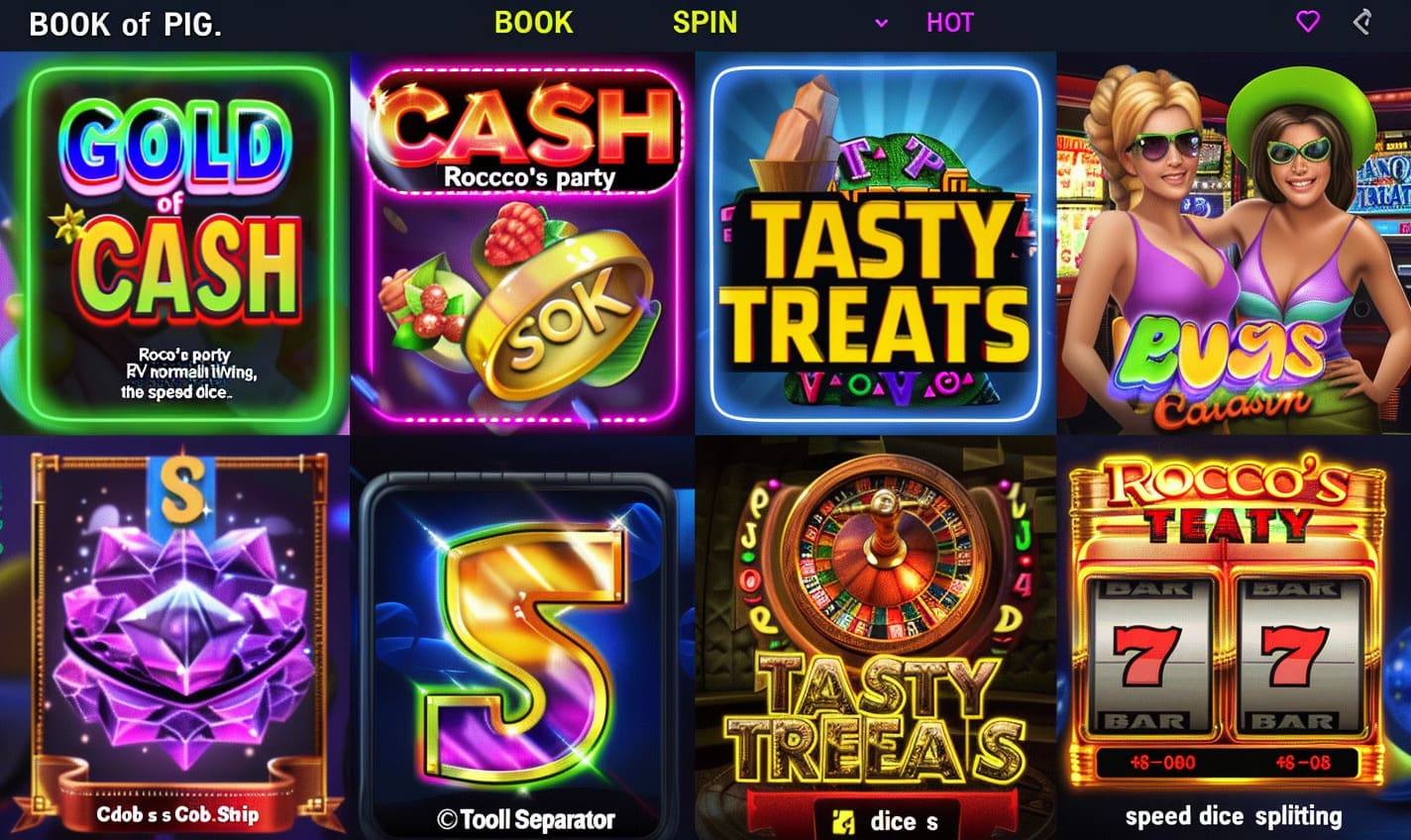The height and width of the screenshot is (840, 1411).
Task: Launch the Tasty Treats blue-framed game
Action: click(876, 244)
